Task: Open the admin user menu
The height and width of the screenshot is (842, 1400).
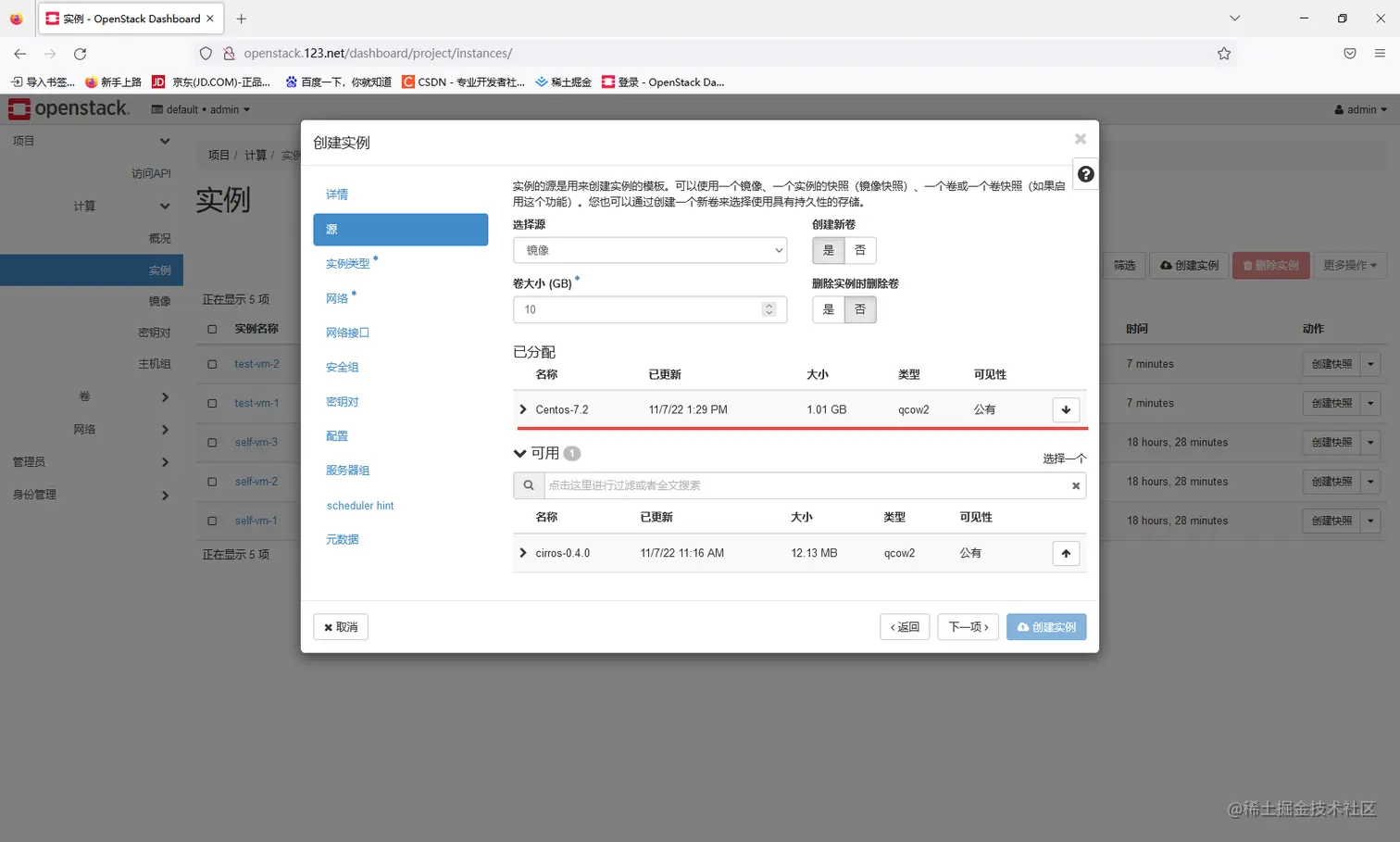Action: [x=1361, y=109]
